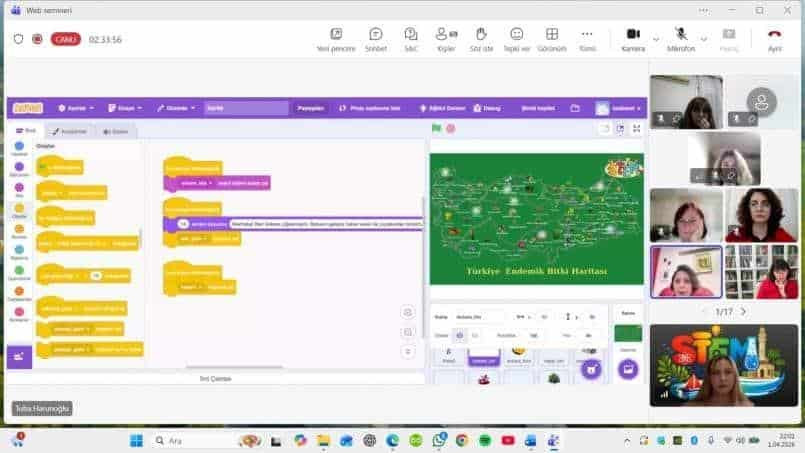The width and height of the screenshot is (805, 453).
Task: Expand the Kamera options arrow
Action: coord(656,39)
